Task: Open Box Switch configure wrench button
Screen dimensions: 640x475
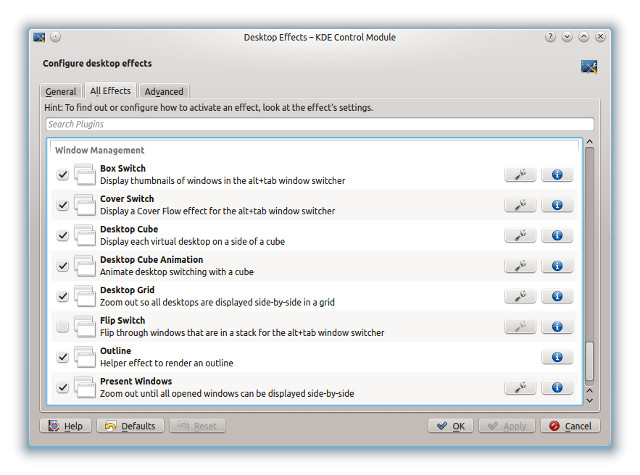Action: coord(520,175)
